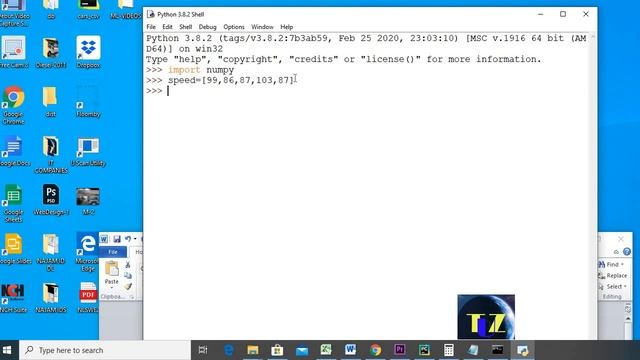Switch to Excel in taskbar
Screen dimensions: 640x360
[x=326, y=350]
